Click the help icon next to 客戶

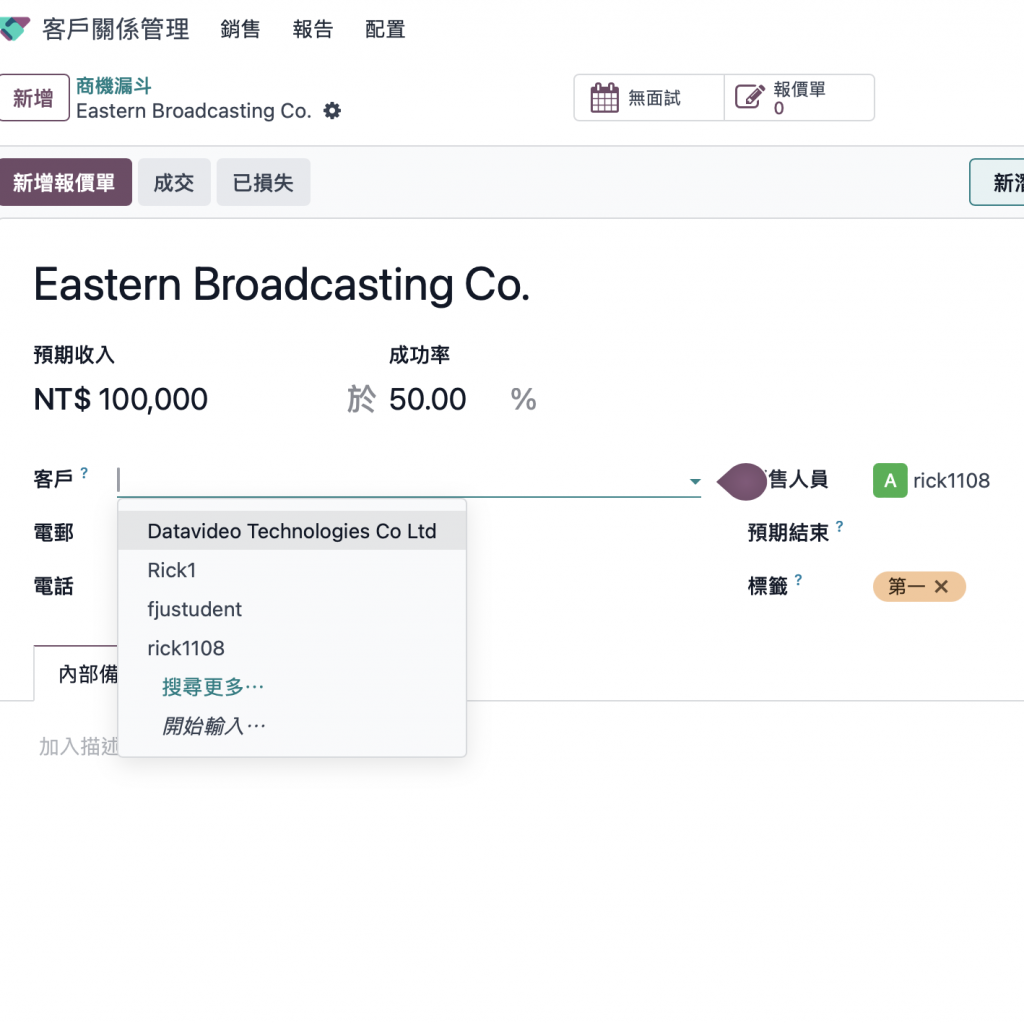pos(84,472)
